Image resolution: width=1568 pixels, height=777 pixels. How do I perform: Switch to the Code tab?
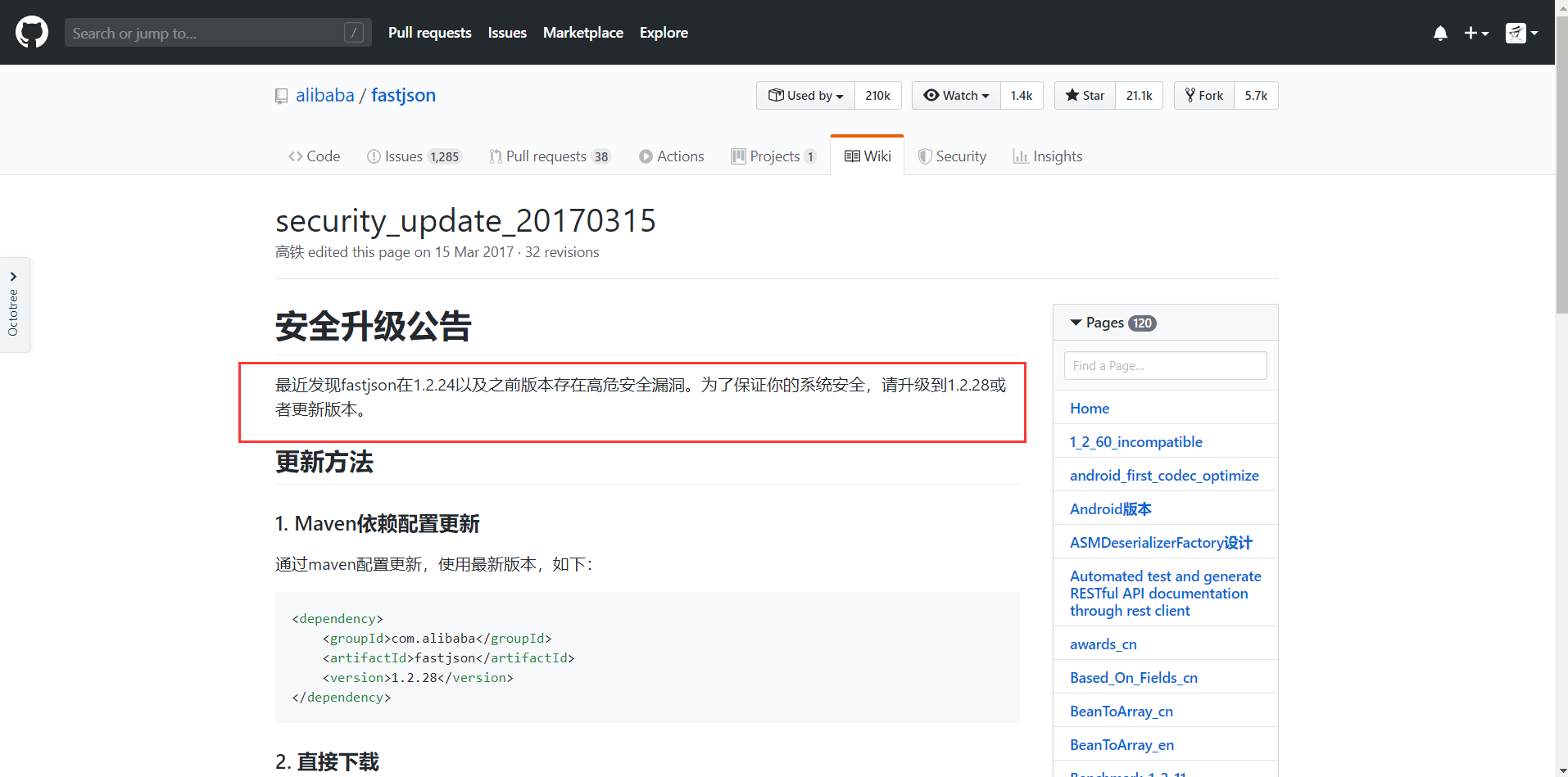[x=314, y=156]
